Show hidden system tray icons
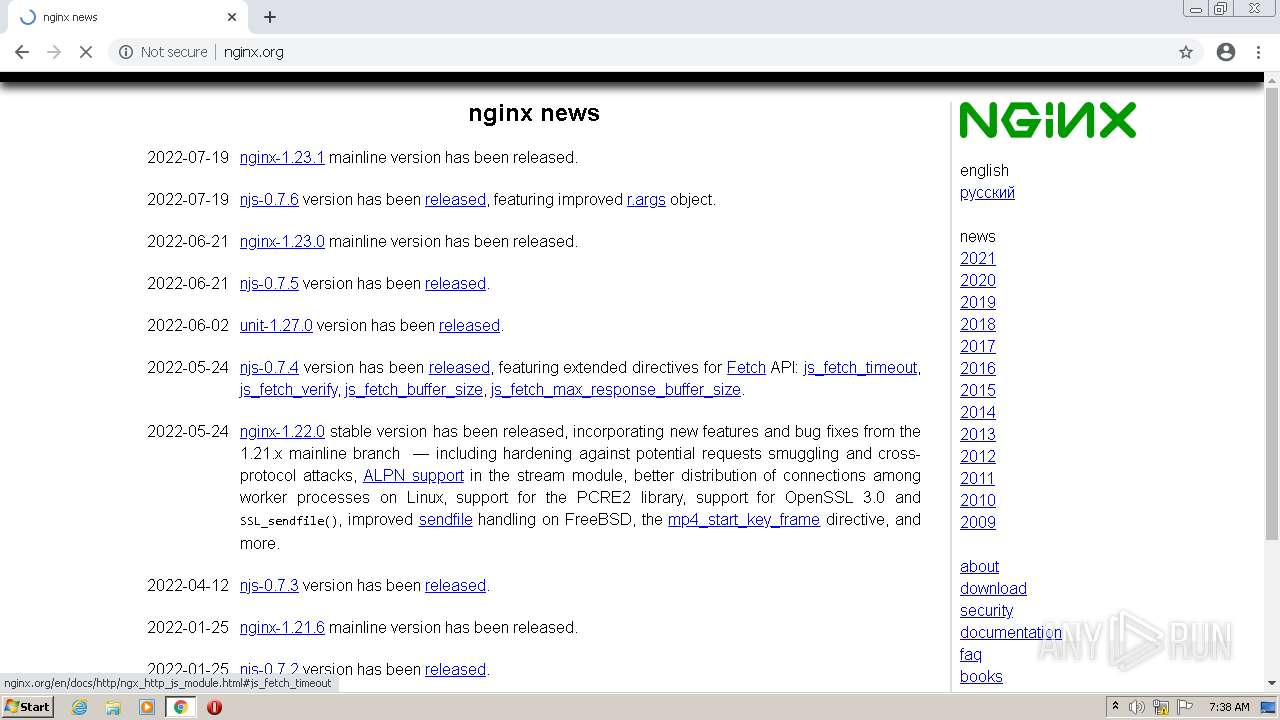The width and height of the screenshot is (1280, 720). click(1115, 707)
